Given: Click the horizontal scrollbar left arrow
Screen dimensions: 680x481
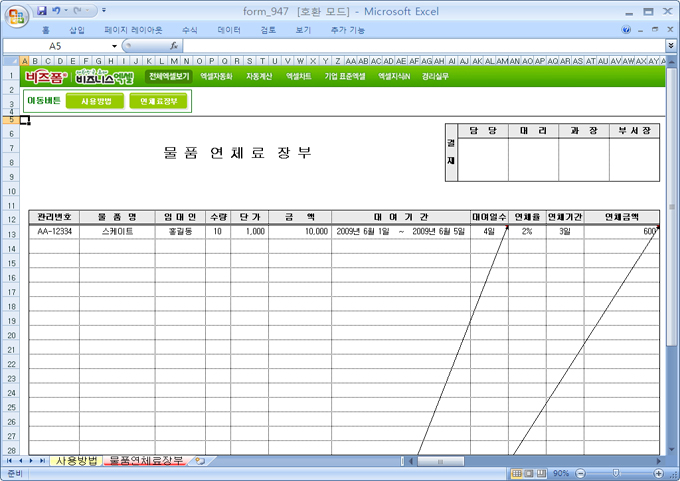Looking at the screenshot, I should tap(411, 461).
